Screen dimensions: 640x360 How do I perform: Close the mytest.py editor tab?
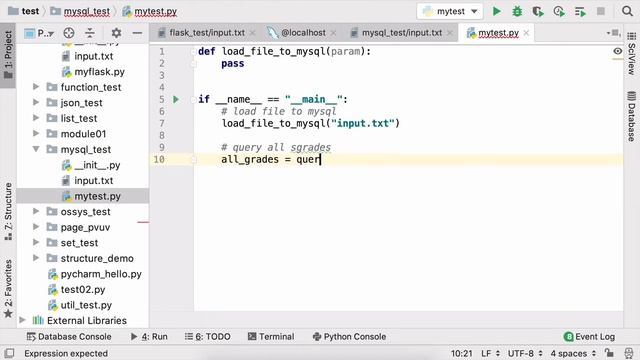526,33
